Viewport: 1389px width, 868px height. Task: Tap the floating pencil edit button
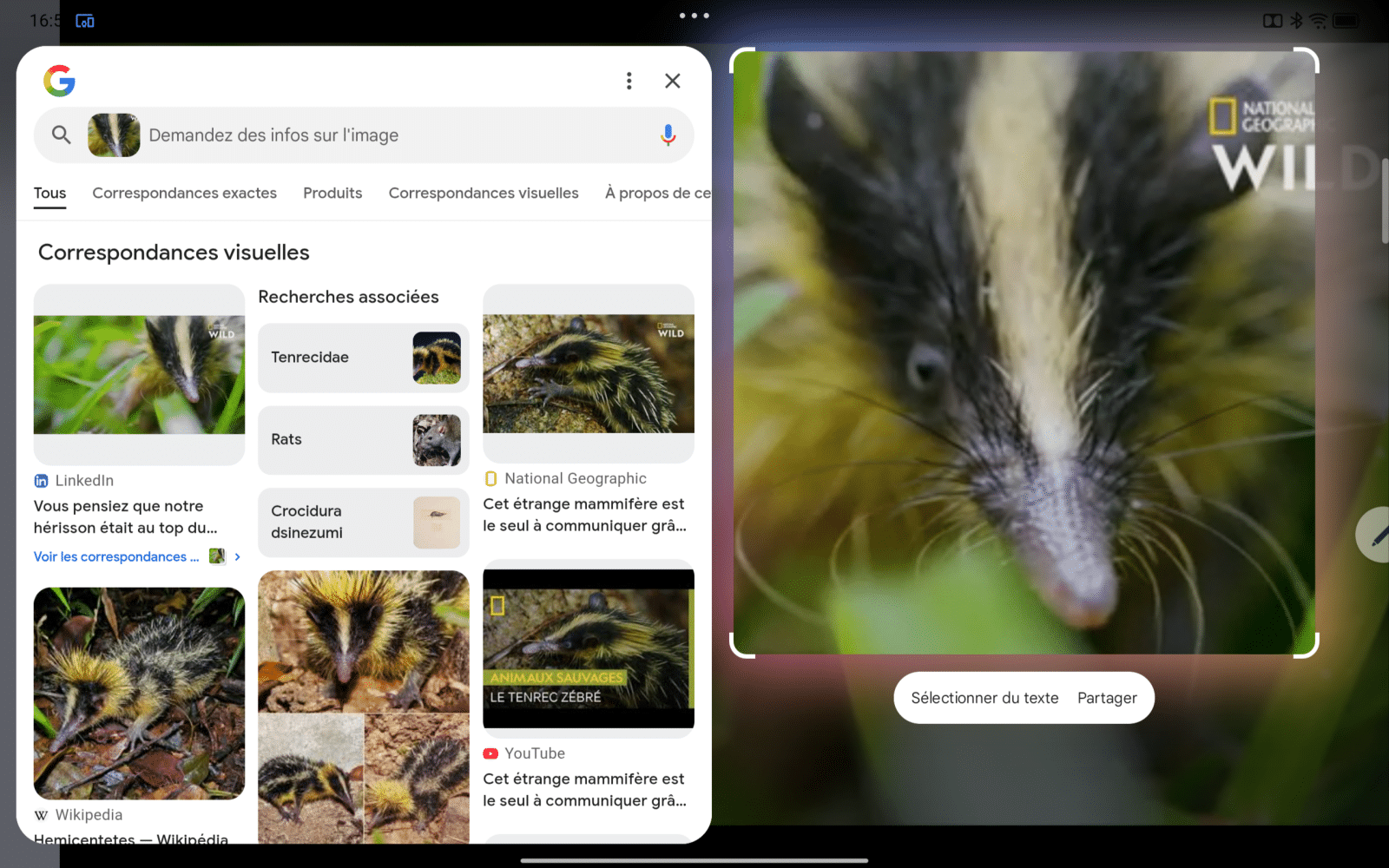[x=1377, y=535]
